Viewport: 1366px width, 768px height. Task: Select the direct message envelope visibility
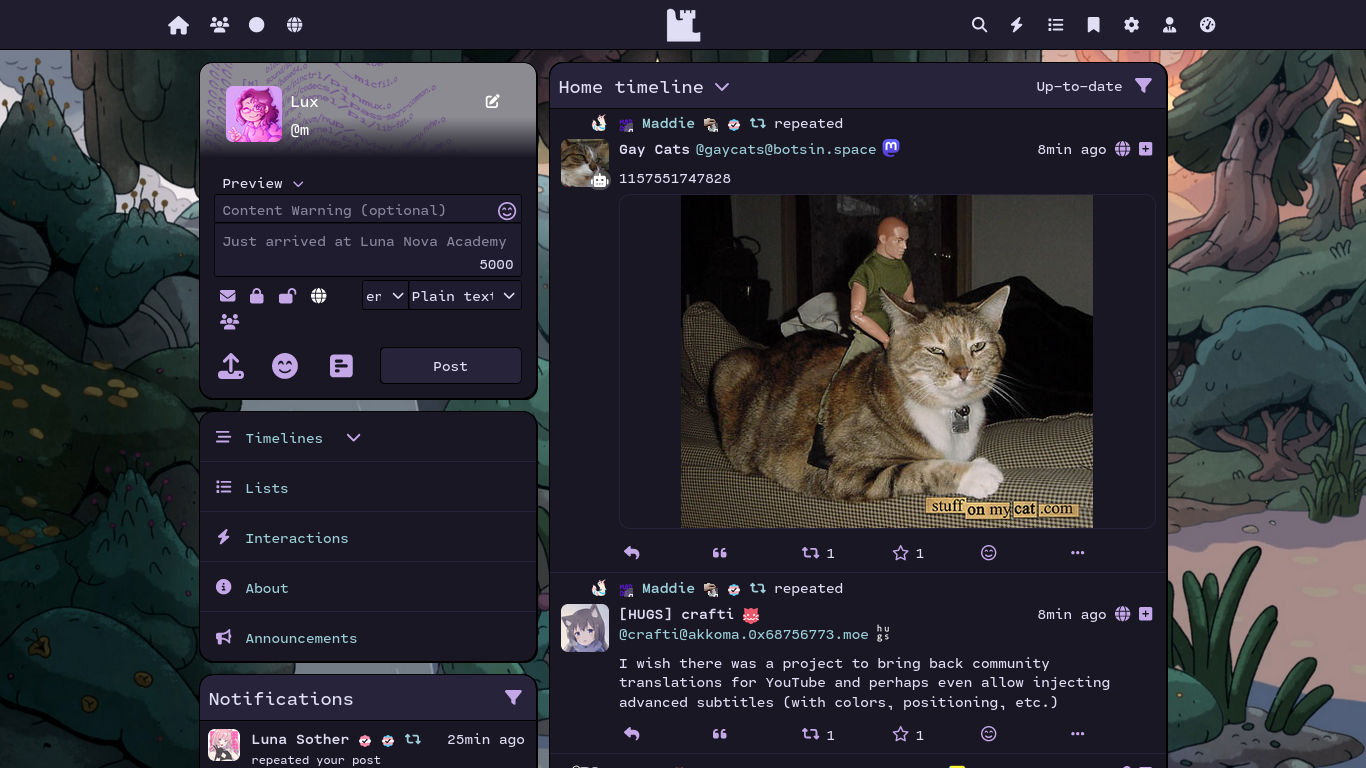click(228, 296)
